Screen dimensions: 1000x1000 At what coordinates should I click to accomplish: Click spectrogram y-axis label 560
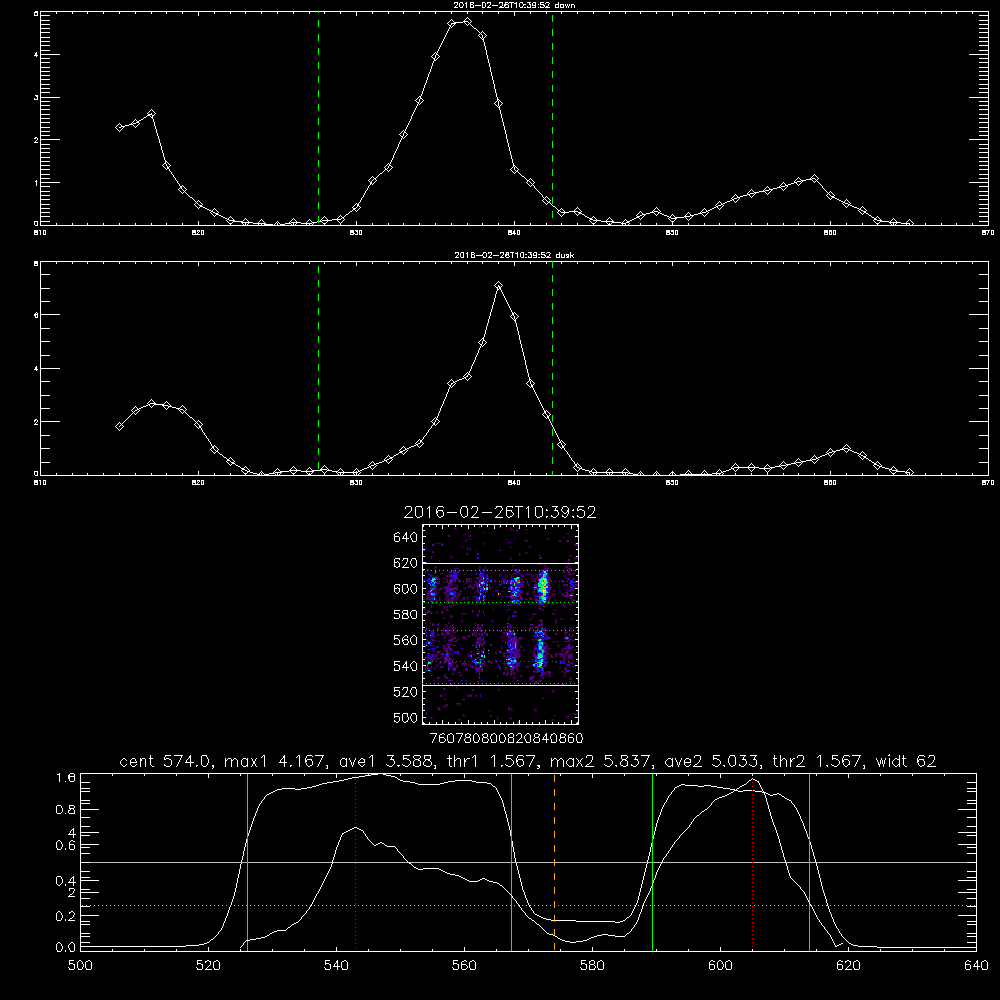(405, 640)
